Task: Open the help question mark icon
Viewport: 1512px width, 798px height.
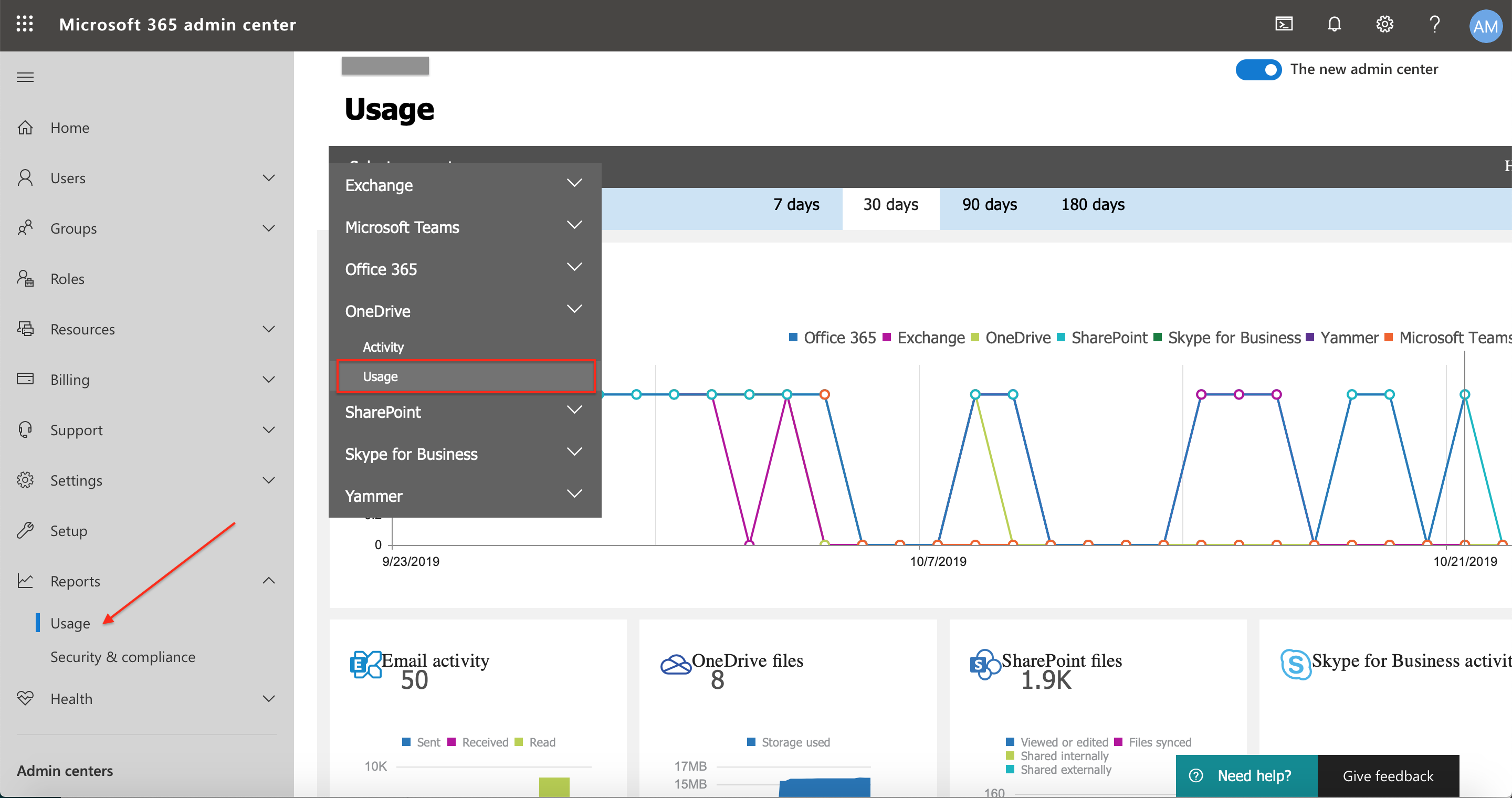Action: (1434, 24)
